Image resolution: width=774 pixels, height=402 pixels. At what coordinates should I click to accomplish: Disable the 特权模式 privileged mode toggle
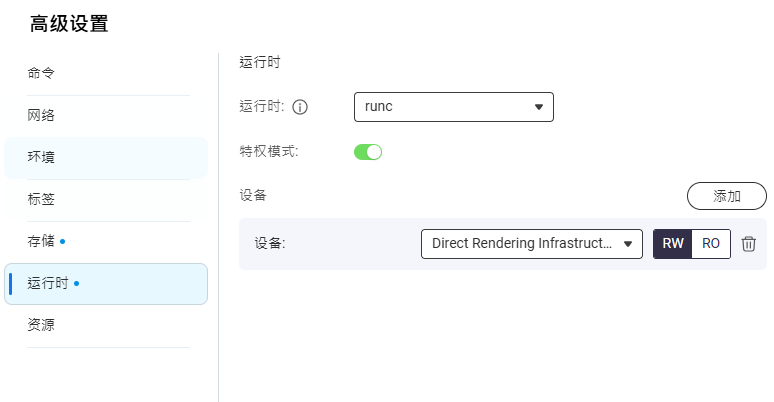point(368,152)
